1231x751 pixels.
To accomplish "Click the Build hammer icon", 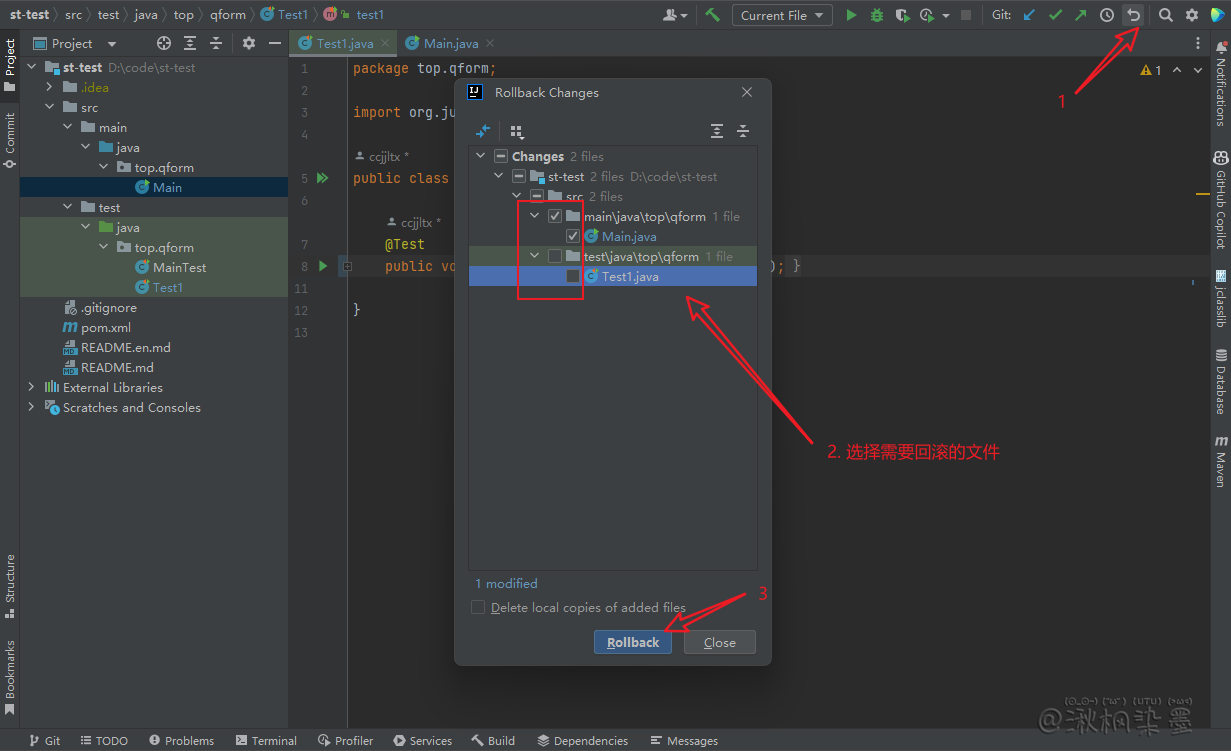I will pos(712,15).
